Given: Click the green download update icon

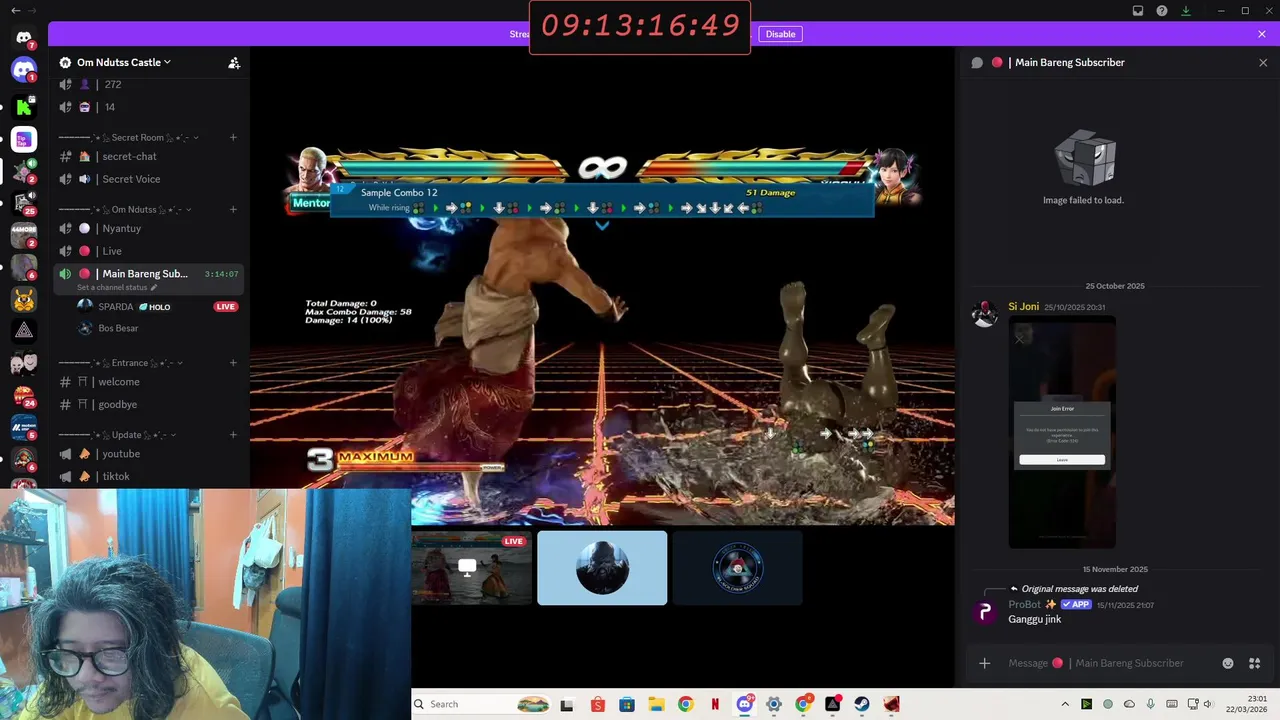Looking at the screenshot, I should (1186, 11).
